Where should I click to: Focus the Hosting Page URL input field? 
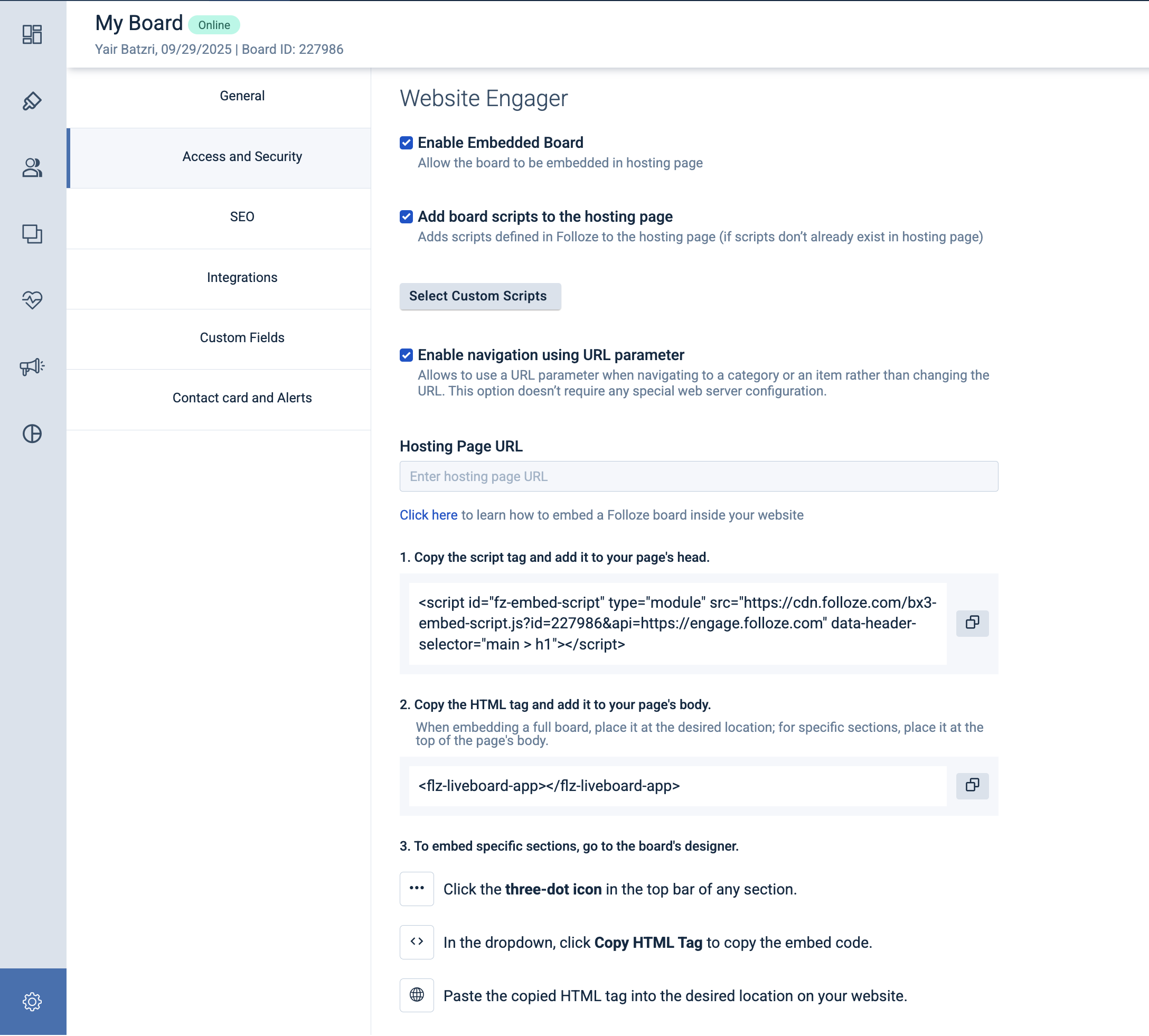[x=698, y=476]
